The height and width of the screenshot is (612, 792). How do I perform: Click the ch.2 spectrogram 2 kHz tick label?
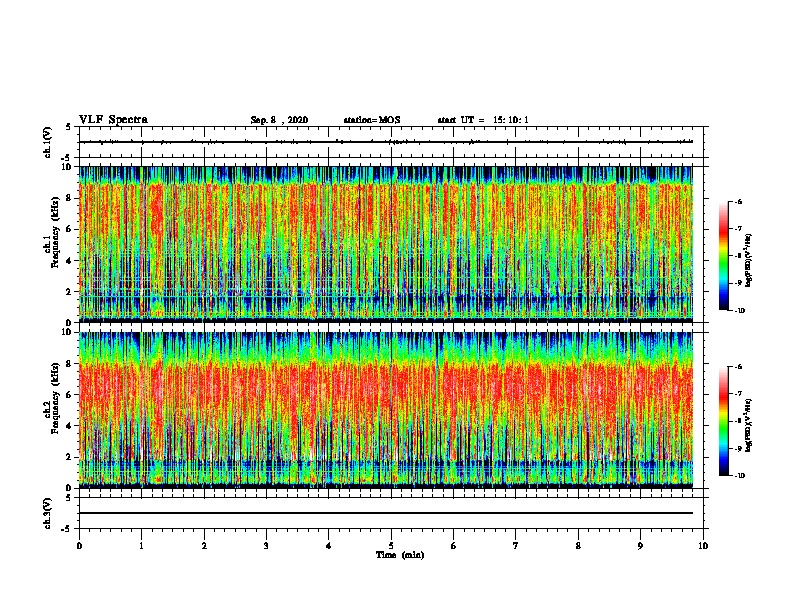coord(69,457)
